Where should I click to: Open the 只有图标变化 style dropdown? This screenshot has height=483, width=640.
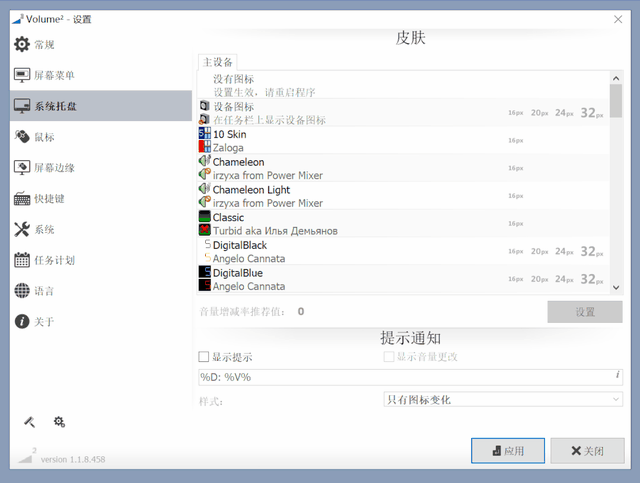coord(503,399)
